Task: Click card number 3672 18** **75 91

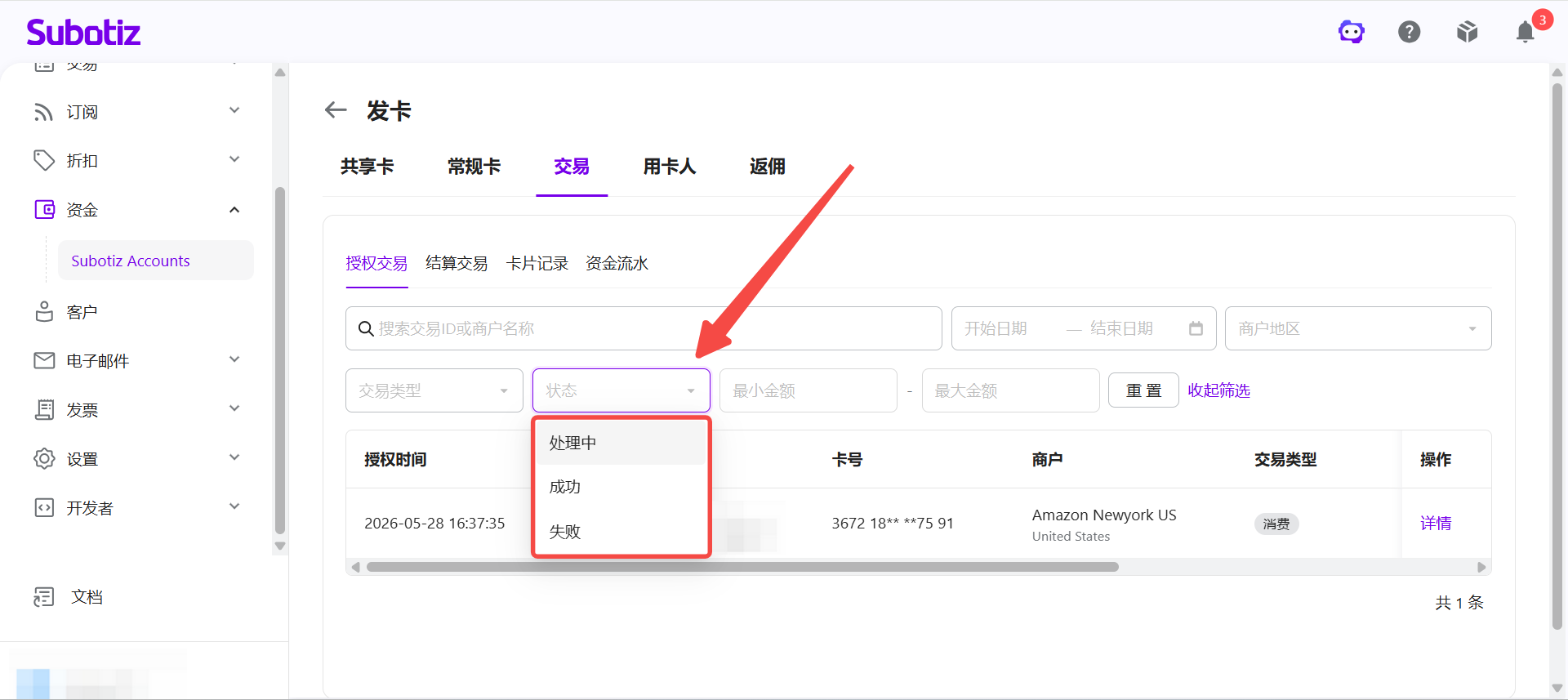Action: 893,524
